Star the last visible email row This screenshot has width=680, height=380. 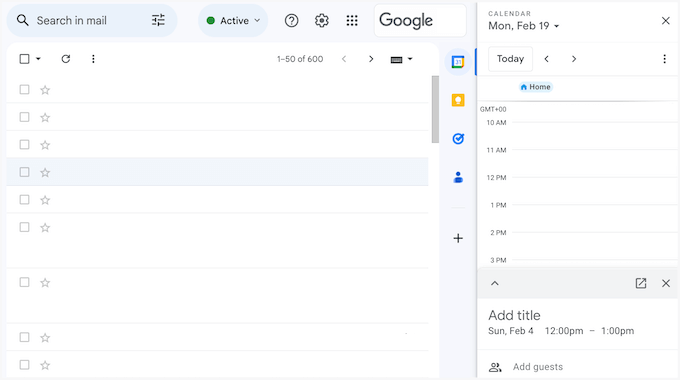click(45, 365)
